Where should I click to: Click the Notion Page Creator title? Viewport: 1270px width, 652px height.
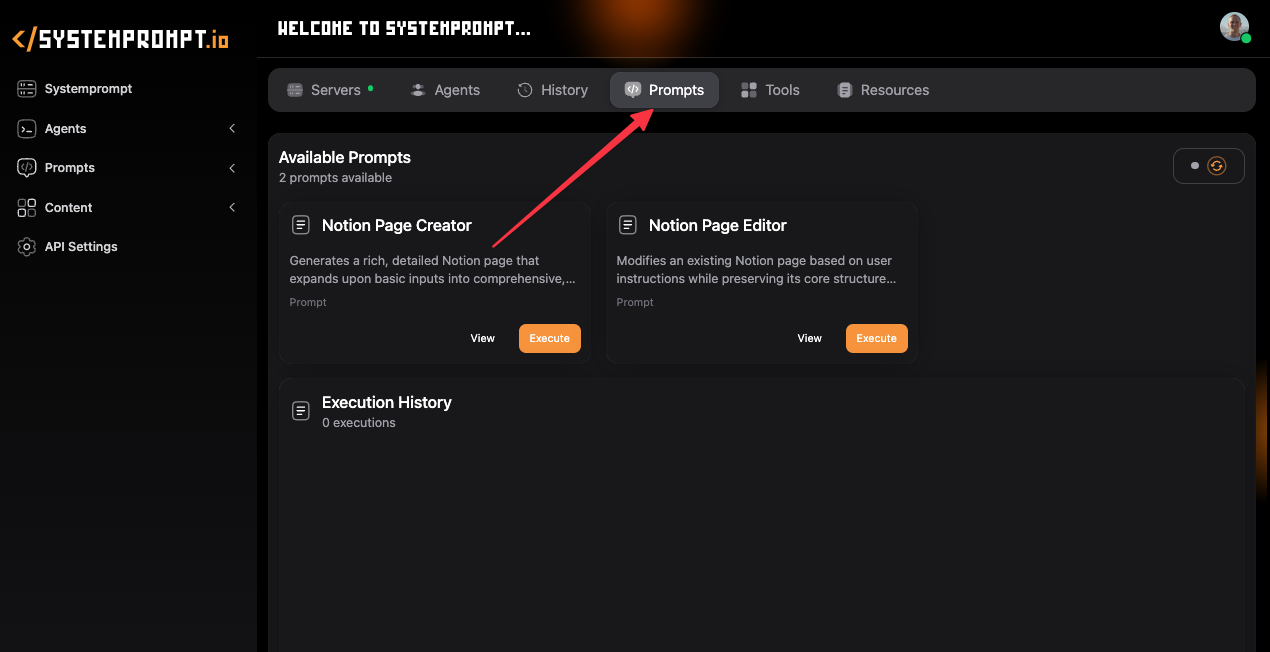[x=397, y=225]
